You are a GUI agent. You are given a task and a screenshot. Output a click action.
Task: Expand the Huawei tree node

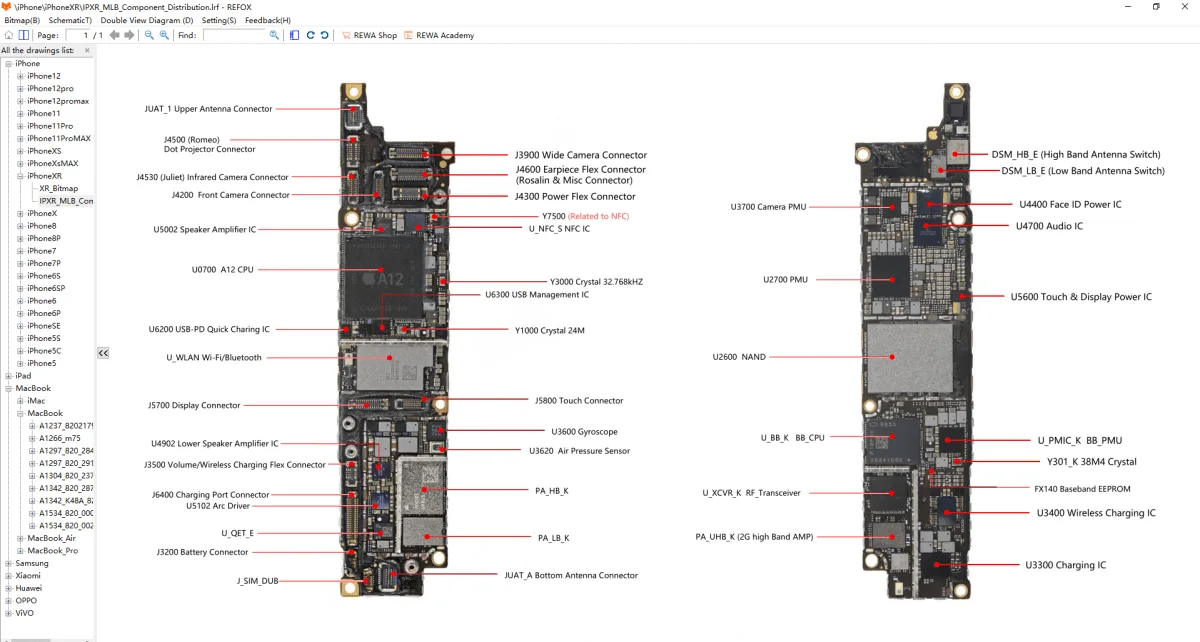[8, 588]
